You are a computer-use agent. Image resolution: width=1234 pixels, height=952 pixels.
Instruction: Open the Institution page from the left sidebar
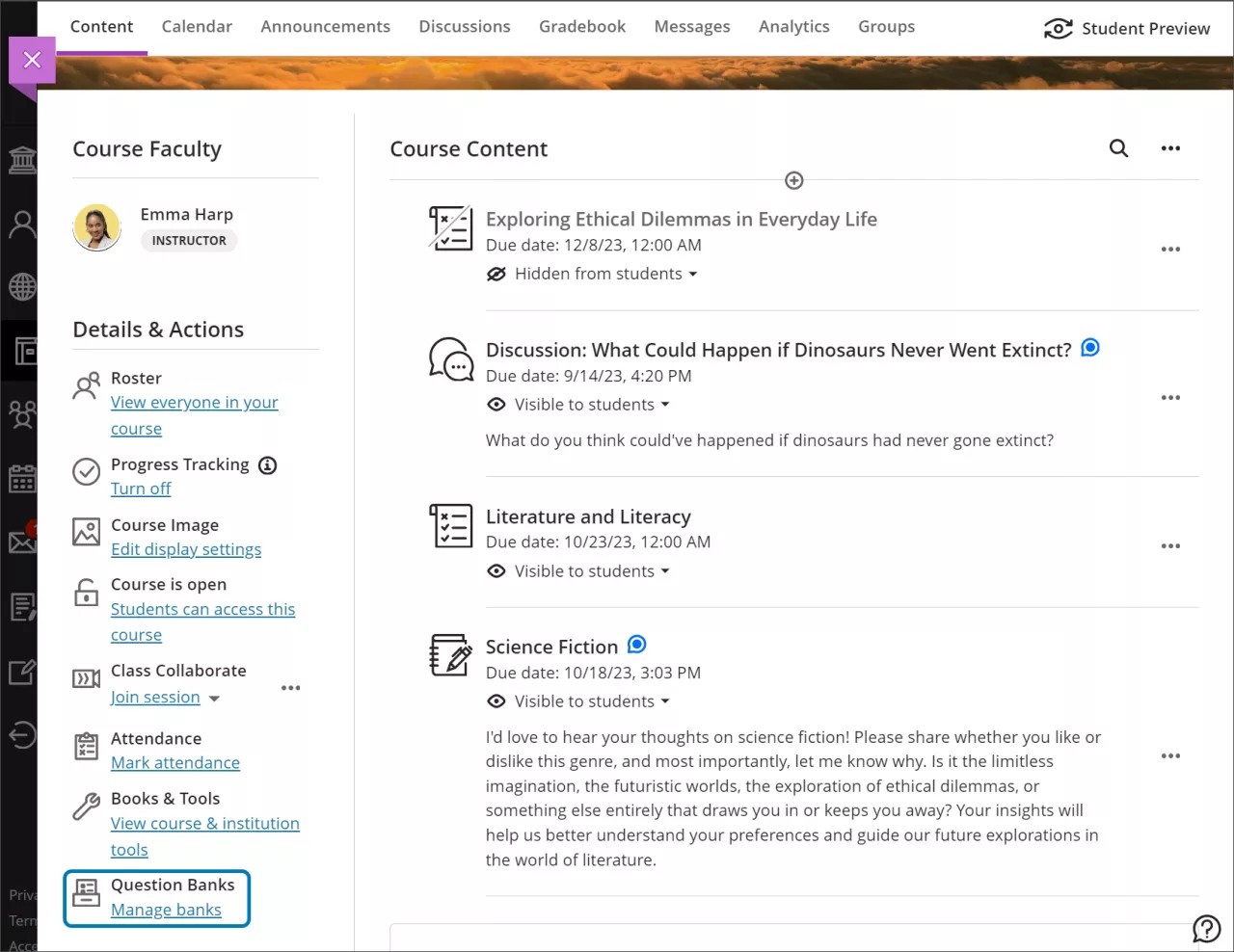(21, 159)
